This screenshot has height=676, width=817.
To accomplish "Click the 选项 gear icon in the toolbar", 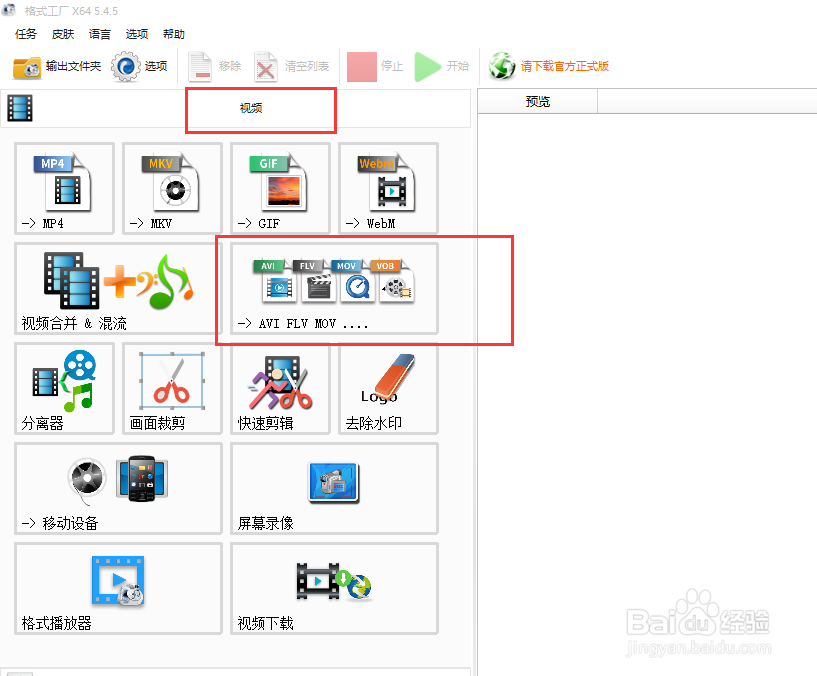I will [x=126, y=66].
